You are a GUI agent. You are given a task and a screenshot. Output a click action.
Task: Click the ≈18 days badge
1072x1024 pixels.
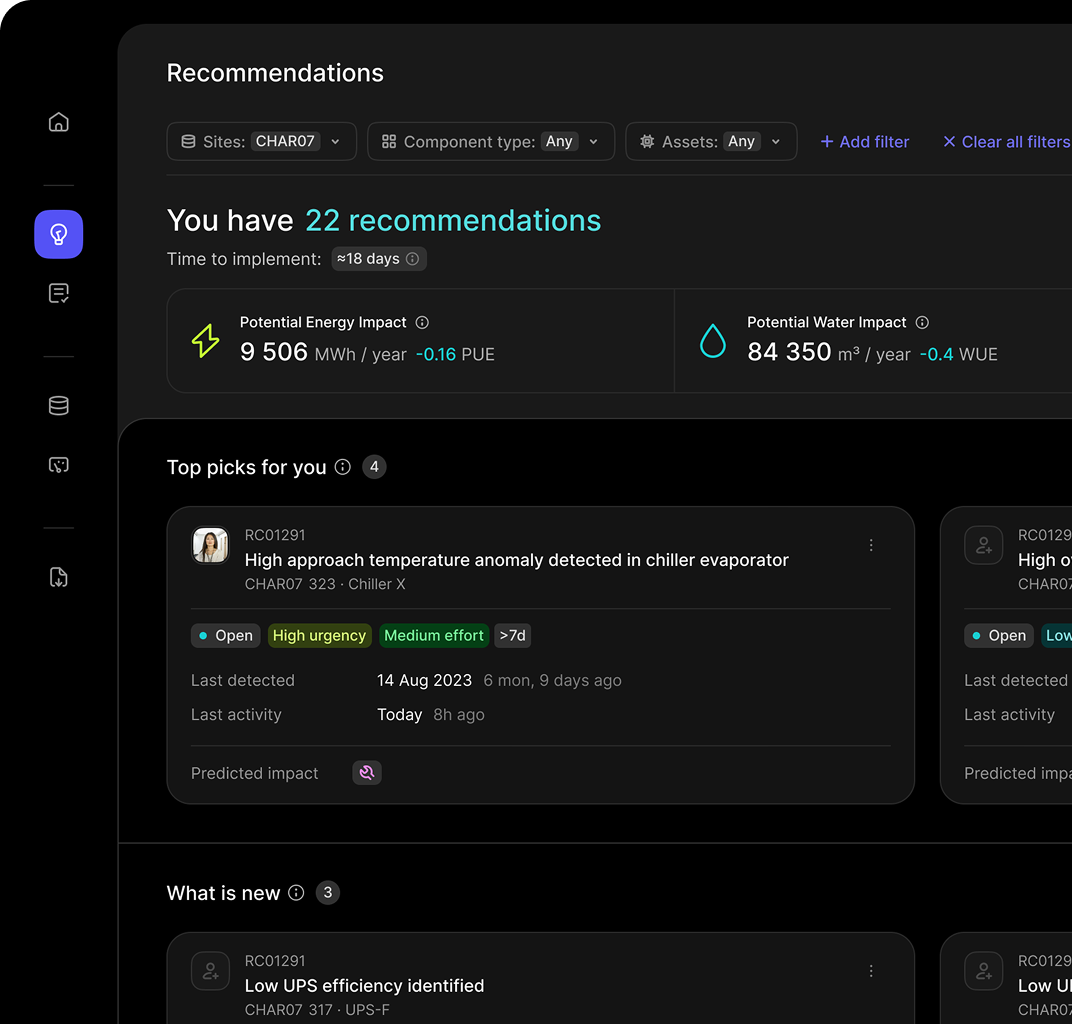pos(379,258)
